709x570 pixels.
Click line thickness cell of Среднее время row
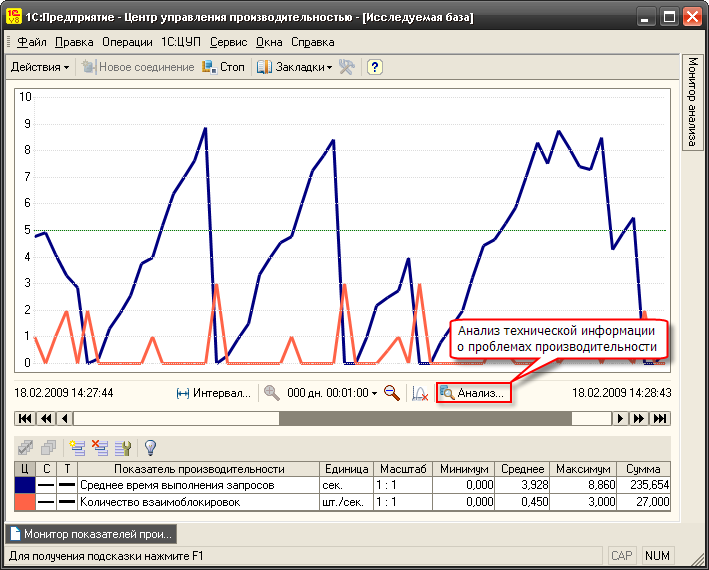(x=67, y=485)
